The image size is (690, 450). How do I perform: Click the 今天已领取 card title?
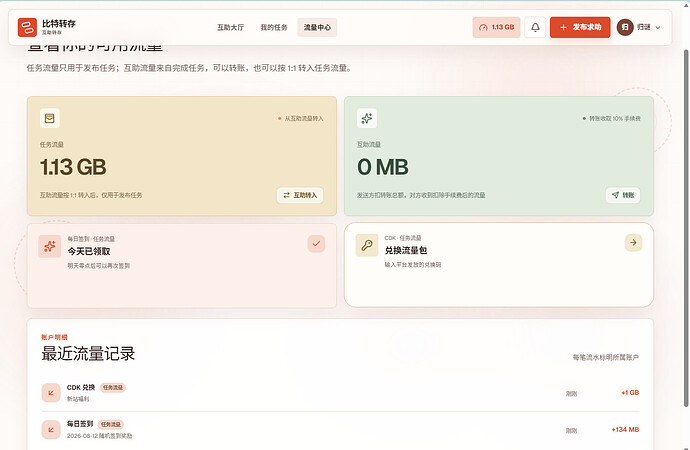pos(89,251)
